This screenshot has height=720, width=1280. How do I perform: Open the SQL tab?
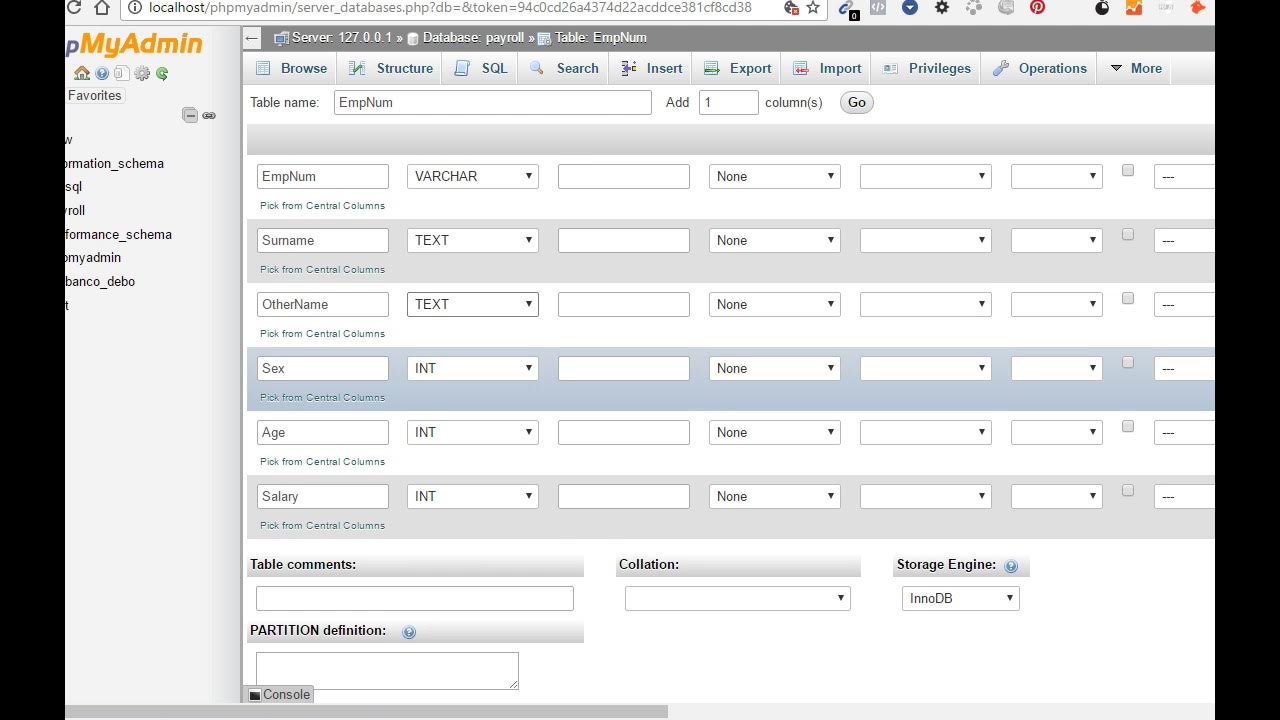pyautogui.click(x=481, y=68)
